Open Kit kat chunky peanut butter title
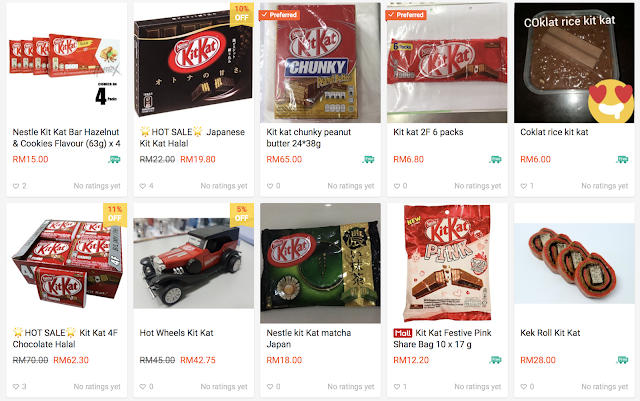Image resolution: width=640 pixels, height=401 pixels. click(x=309, y=138)
